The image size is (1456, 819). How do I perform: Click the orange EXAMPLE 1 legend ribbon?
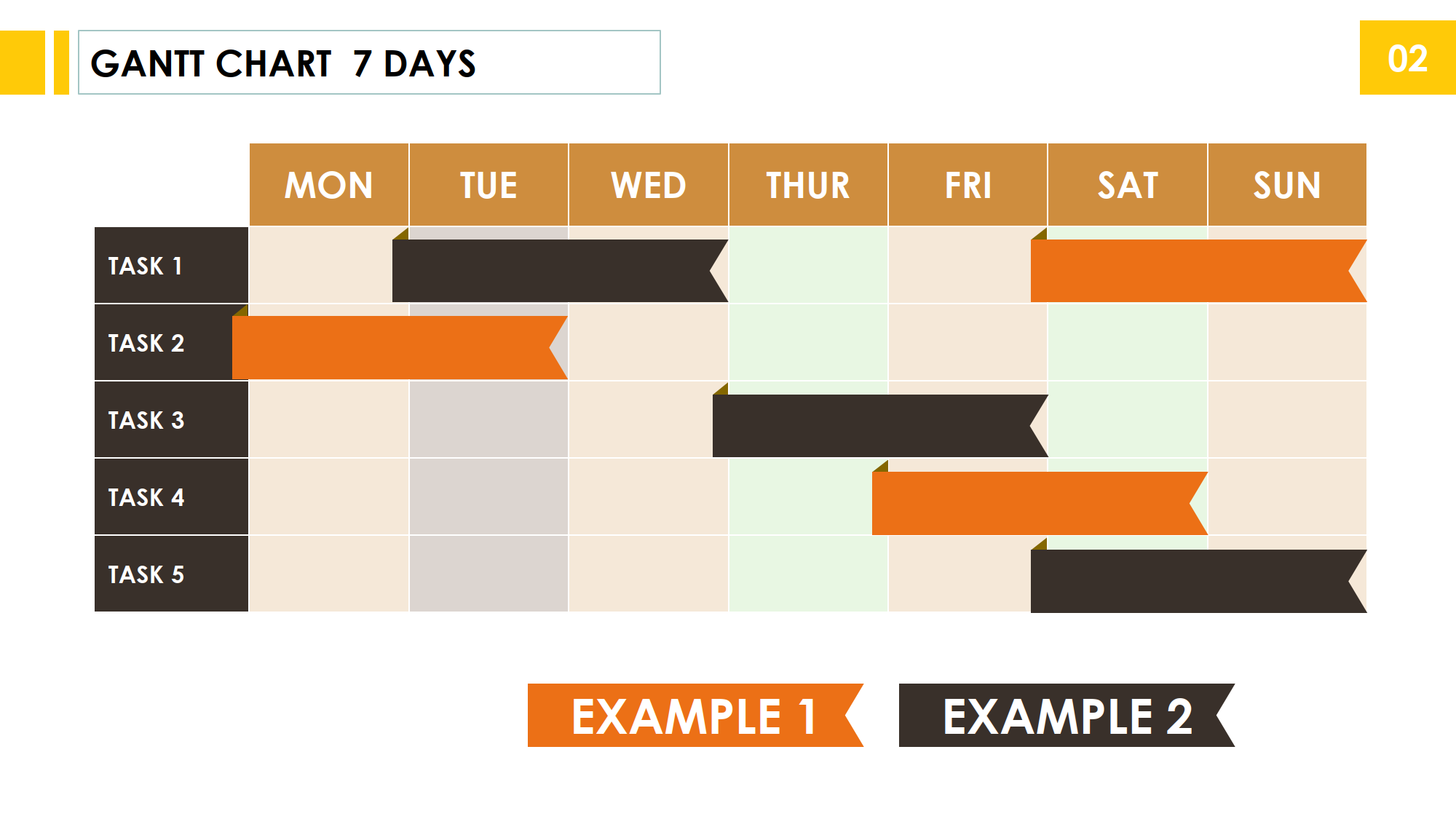click(x=695, y=715)
